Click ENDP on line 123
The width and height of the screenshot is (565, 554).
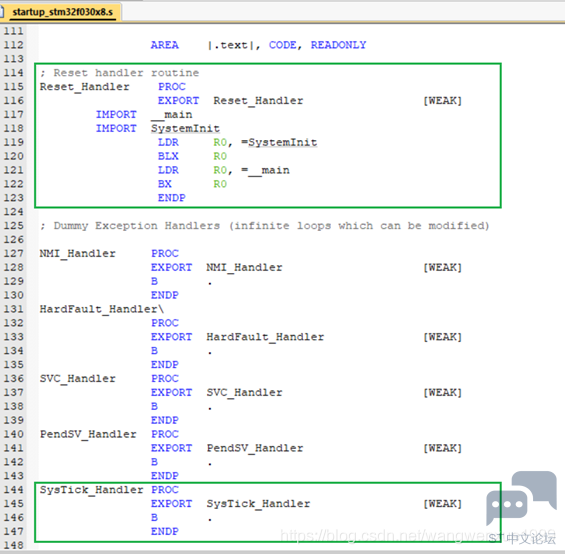172,198
